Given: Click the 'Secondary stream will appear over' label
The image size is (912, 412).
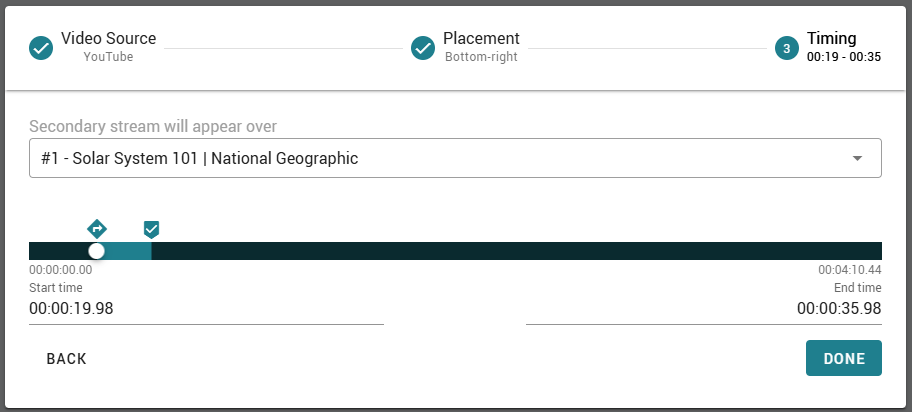Looking at the screenshot, I should click(x=153, y=126).
